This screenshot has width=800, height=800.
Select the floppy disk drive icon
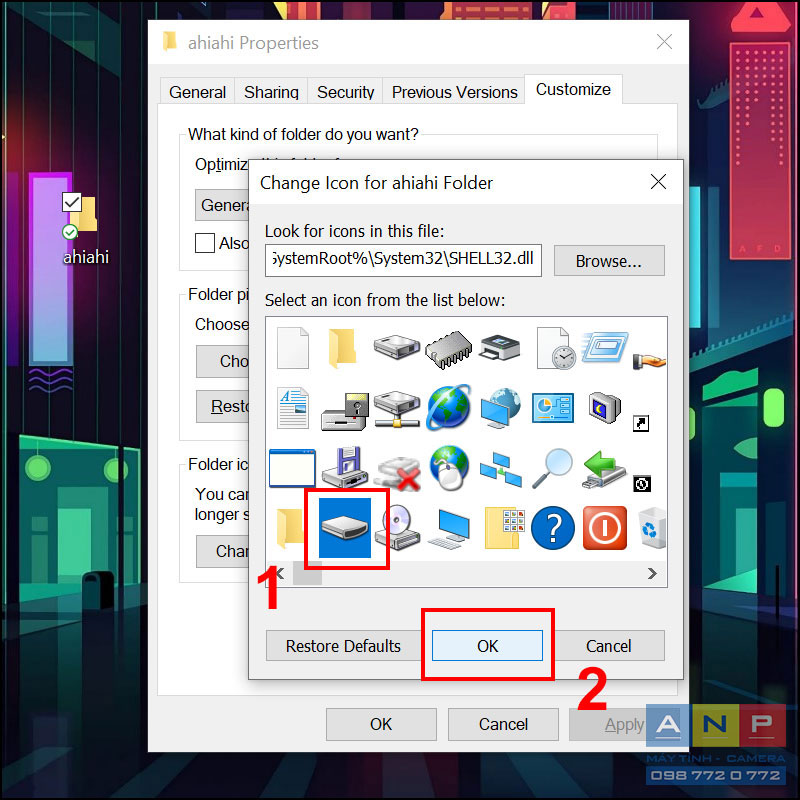345,467
